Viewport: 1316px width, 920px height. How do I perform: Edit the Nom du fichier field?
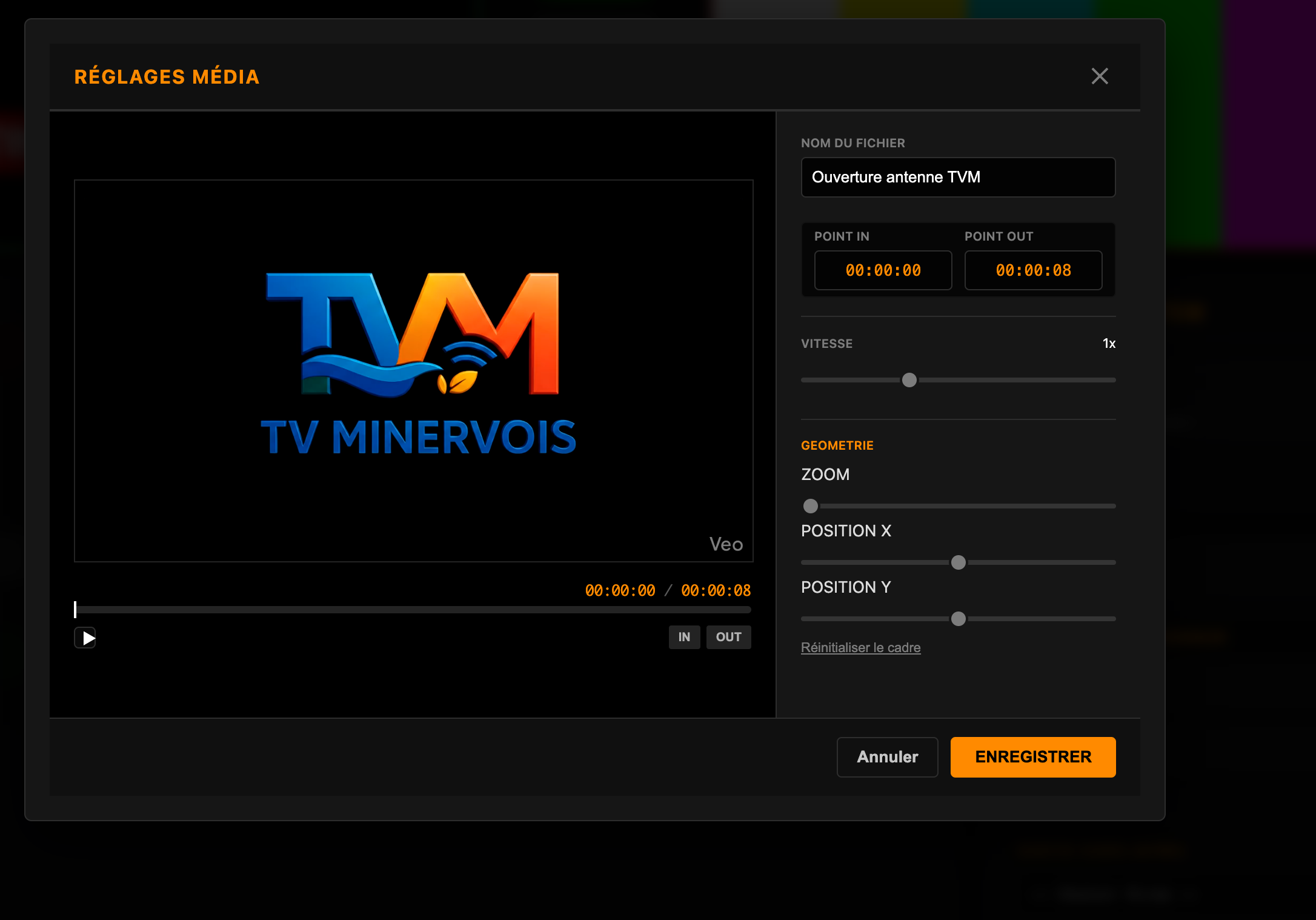(958, 177)
